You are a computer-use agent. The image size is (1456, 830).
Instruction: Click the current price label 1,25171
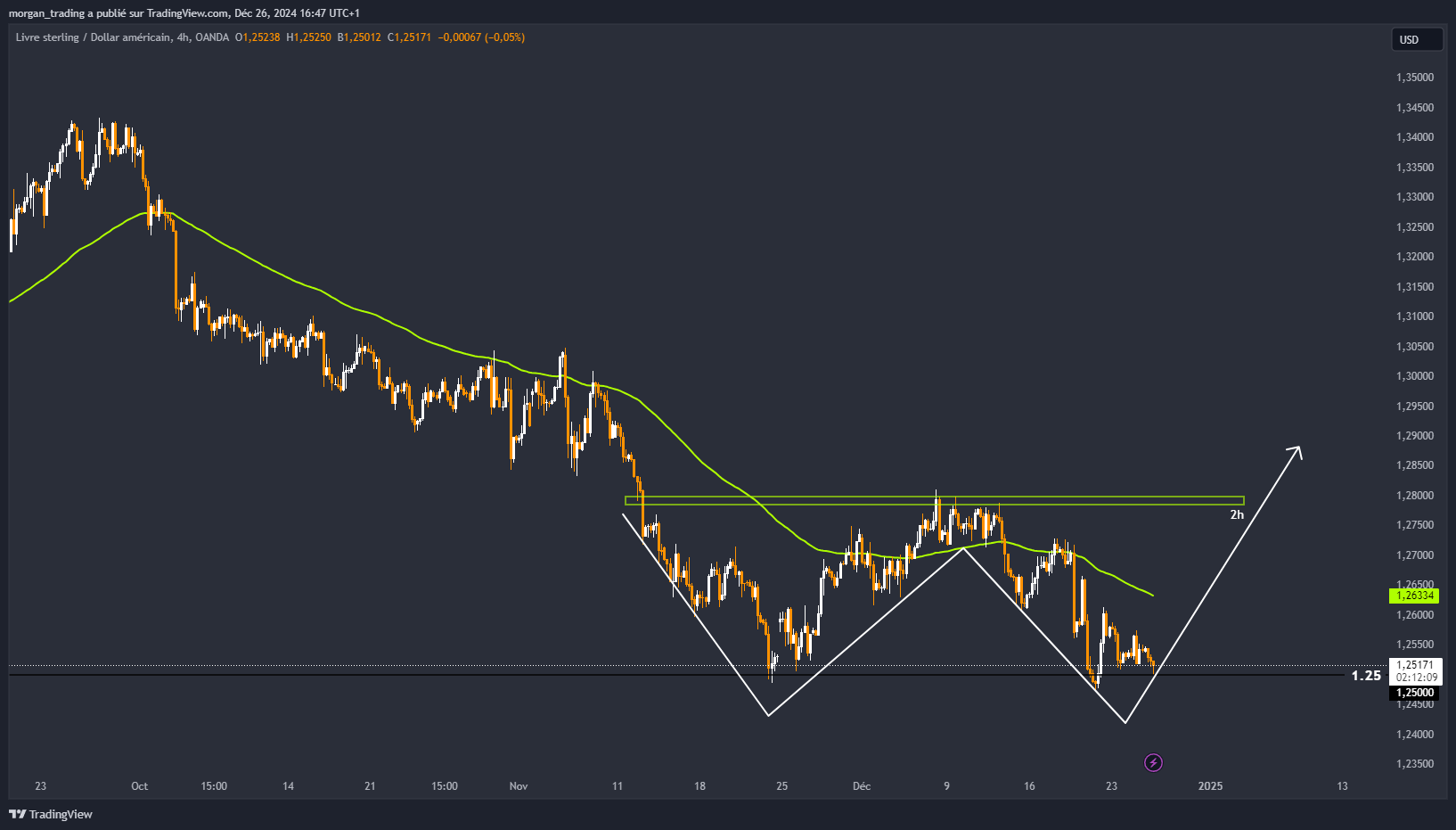point(1414,664)
